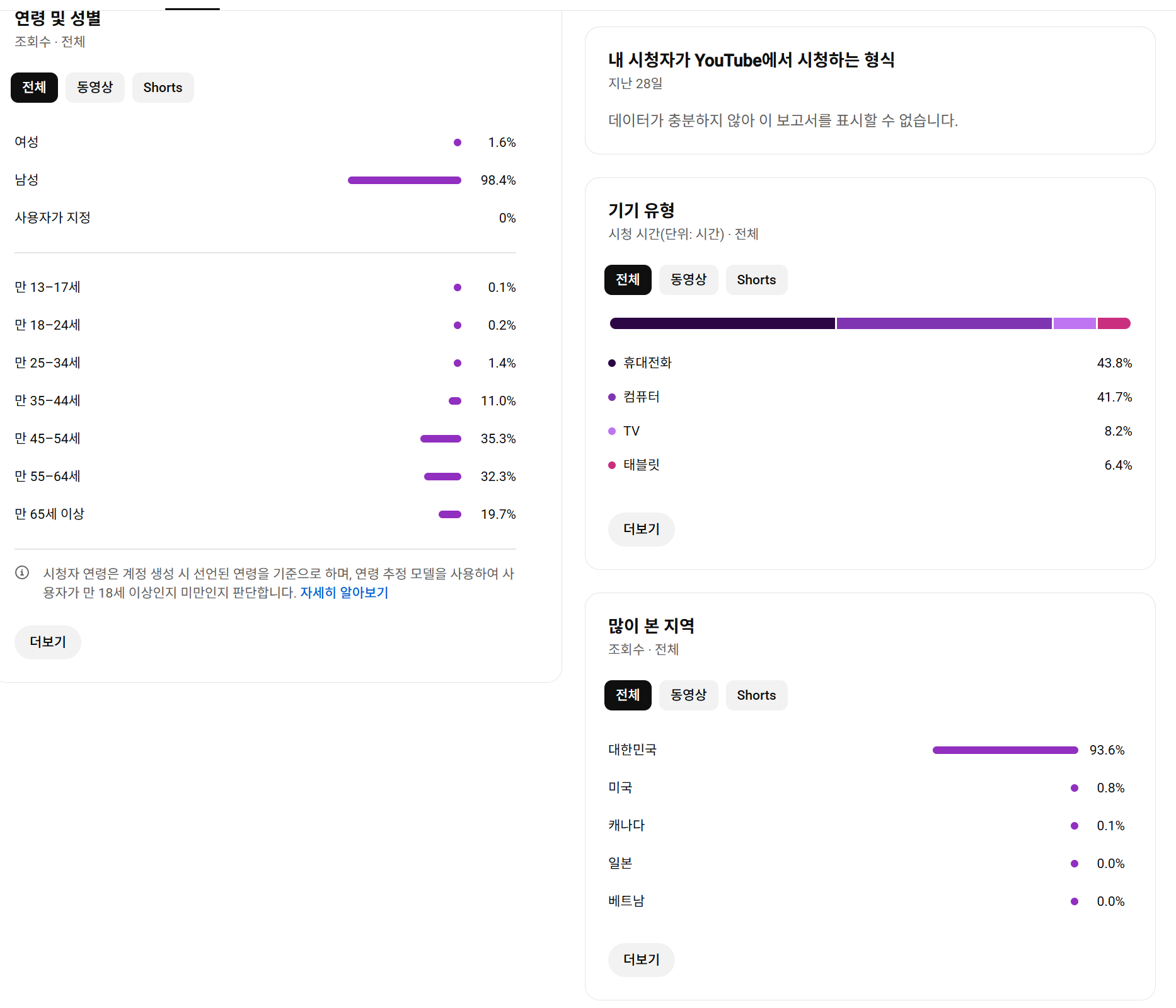Image resolution: width=1176 pixels, height=1008 pixels.
Task: Select 전체 filter in 기기 유형 card
Action: tap(628, 280)
